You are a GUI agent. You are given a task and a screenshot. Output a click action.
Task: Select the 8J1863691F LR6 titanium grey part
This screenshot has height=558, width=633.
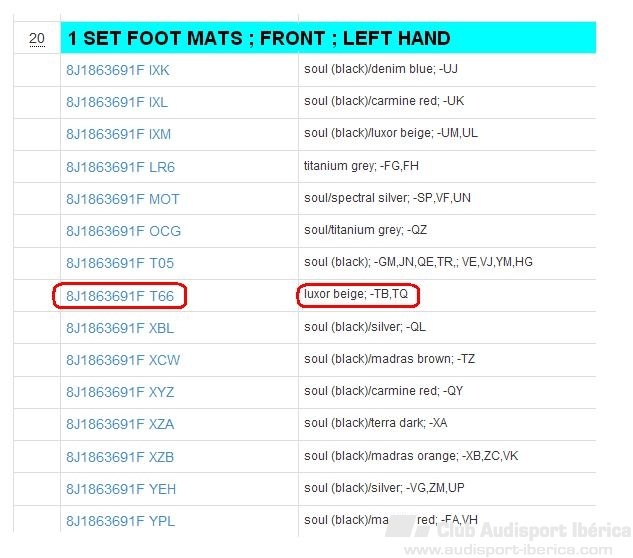pyautogui.click(x=120, y=167)
